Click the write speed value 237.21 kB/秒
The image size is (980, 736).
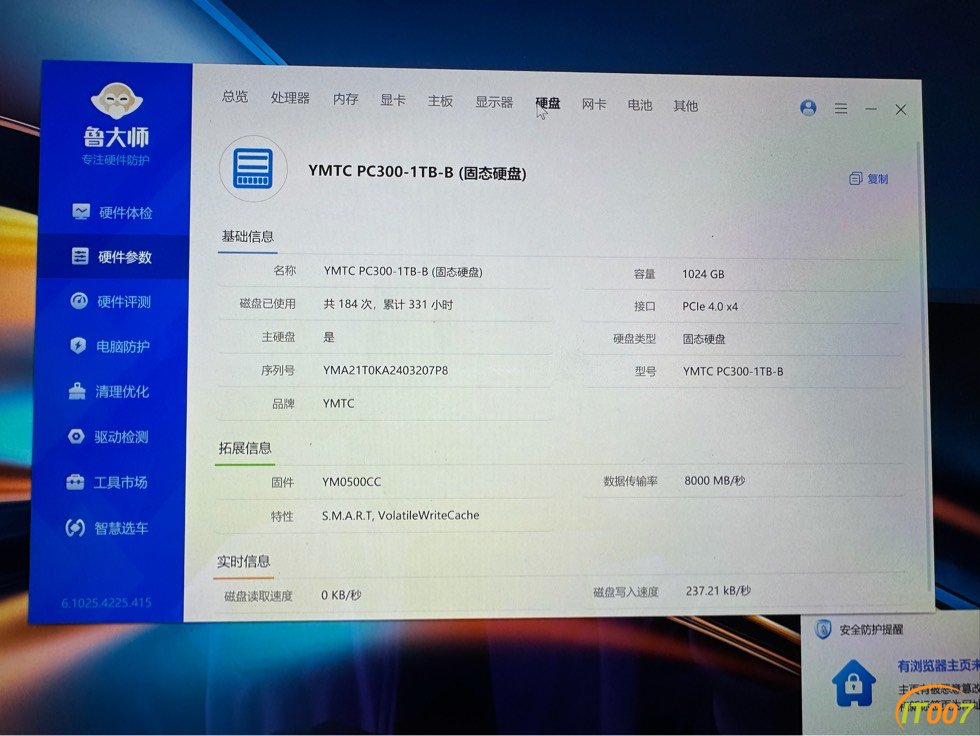coord(718,590)
